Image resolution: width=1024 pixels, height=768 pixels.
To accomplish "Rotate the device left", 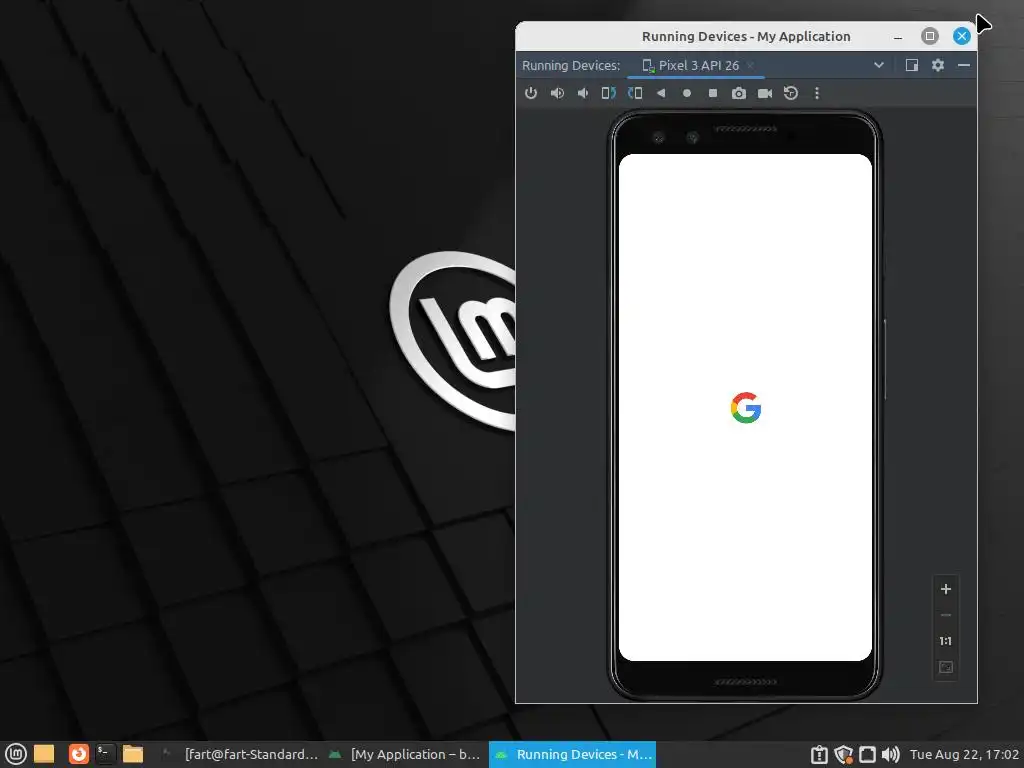I will [x=609, y=93].
